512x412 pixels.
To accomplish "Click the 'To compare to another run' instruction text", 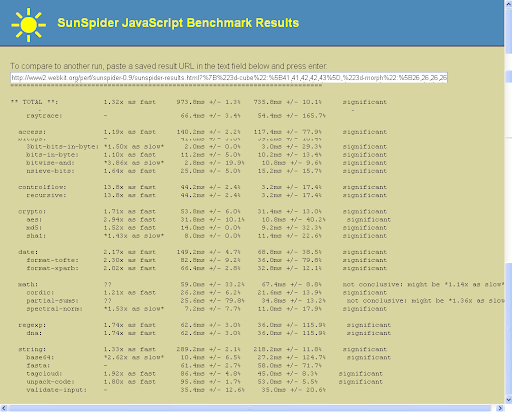I will (x=169, y=66).
